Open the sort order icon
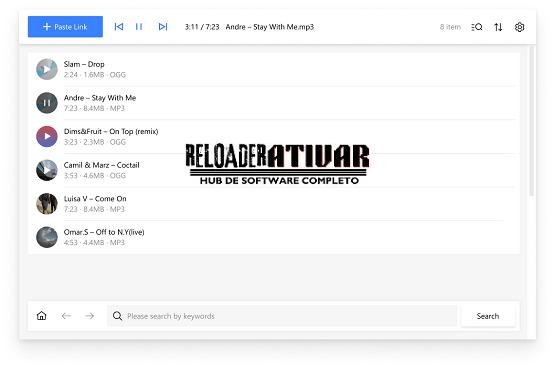 pyautogui.click(x=498, y=27)
